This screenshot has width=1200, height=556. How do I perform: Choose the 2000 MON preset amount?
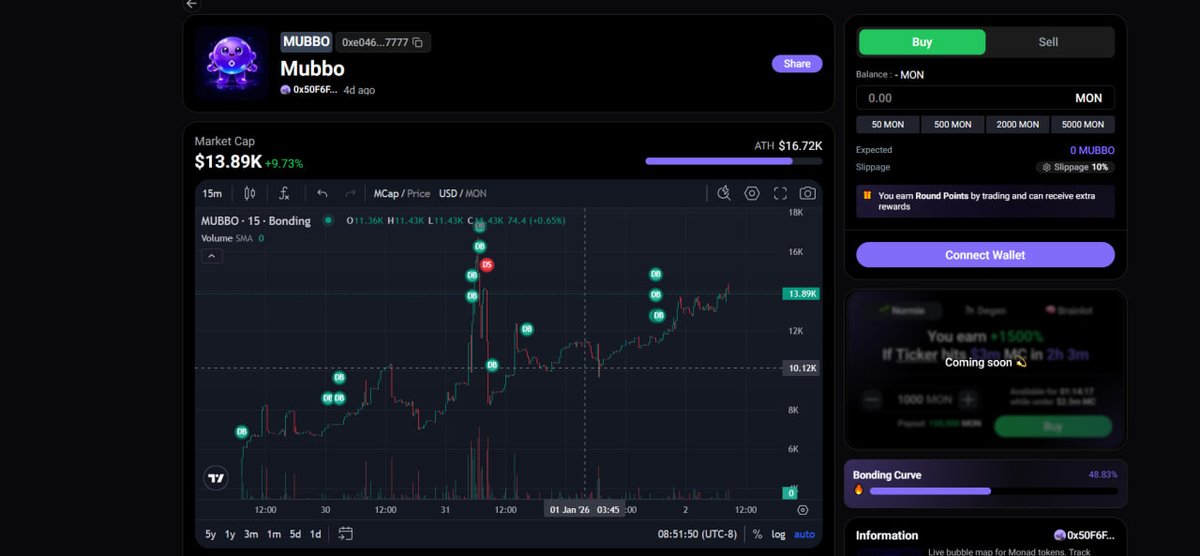(x=1017, y=124)
